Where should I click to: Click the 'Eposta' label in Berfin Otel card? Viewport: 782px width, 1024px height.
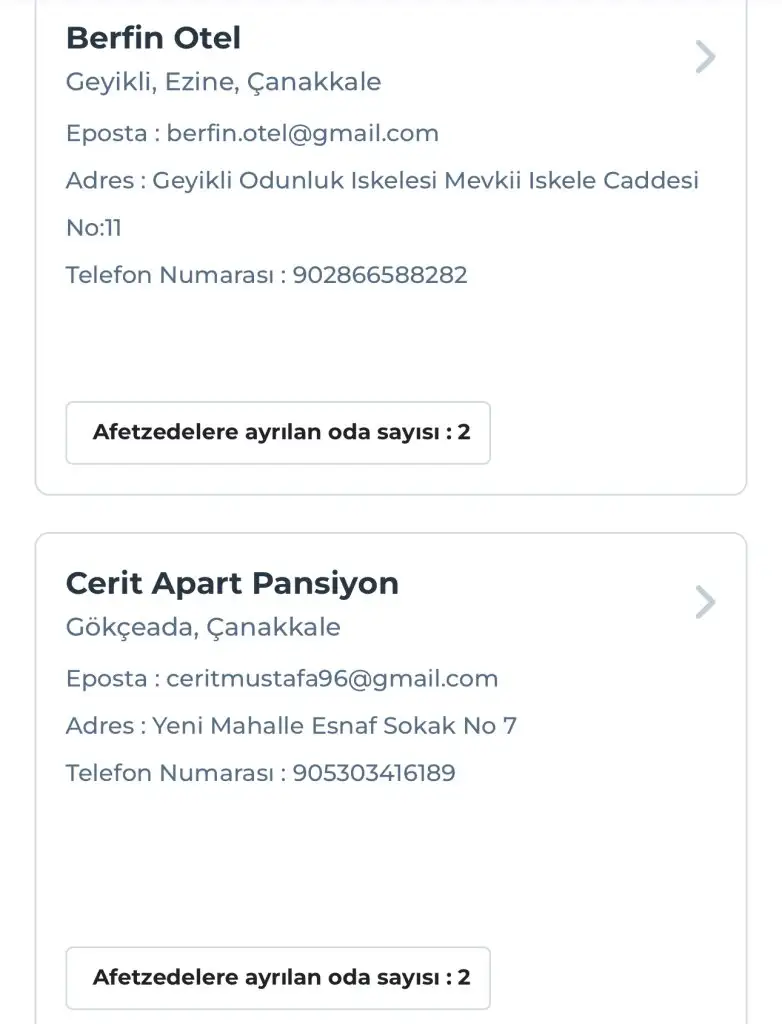click(106, 133)
